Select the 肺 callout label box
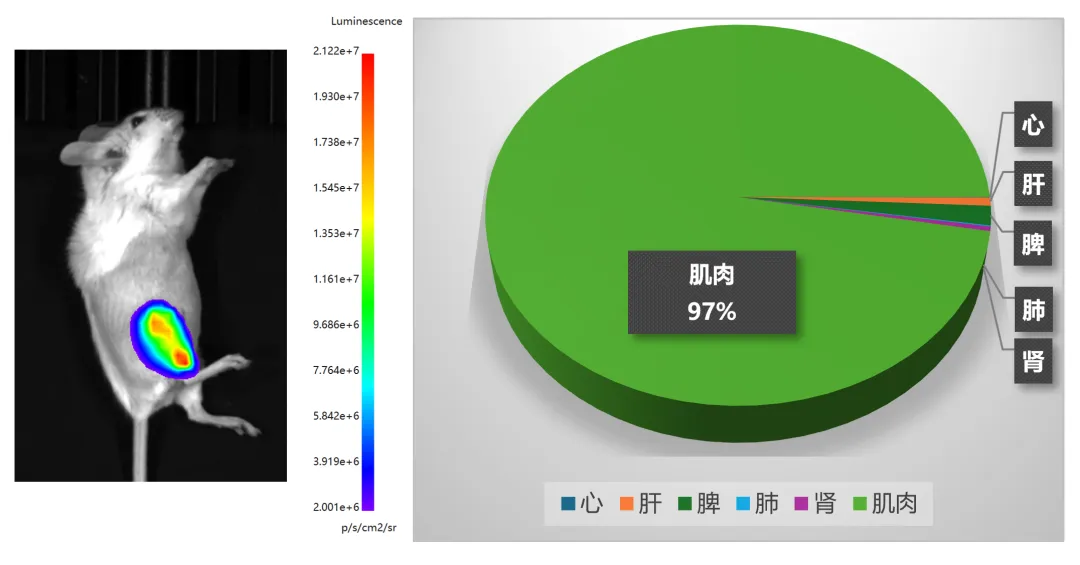 [1032, 309]
